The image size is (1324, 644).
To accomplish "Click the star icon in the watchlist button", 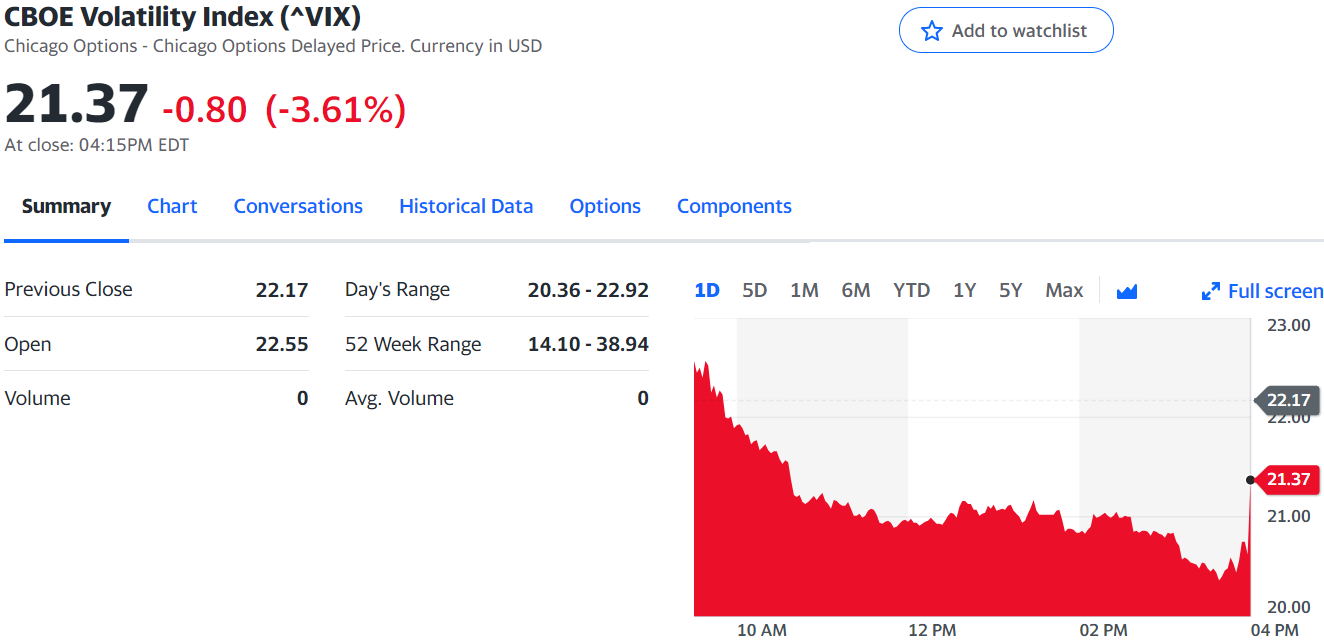I will (932, 31).
